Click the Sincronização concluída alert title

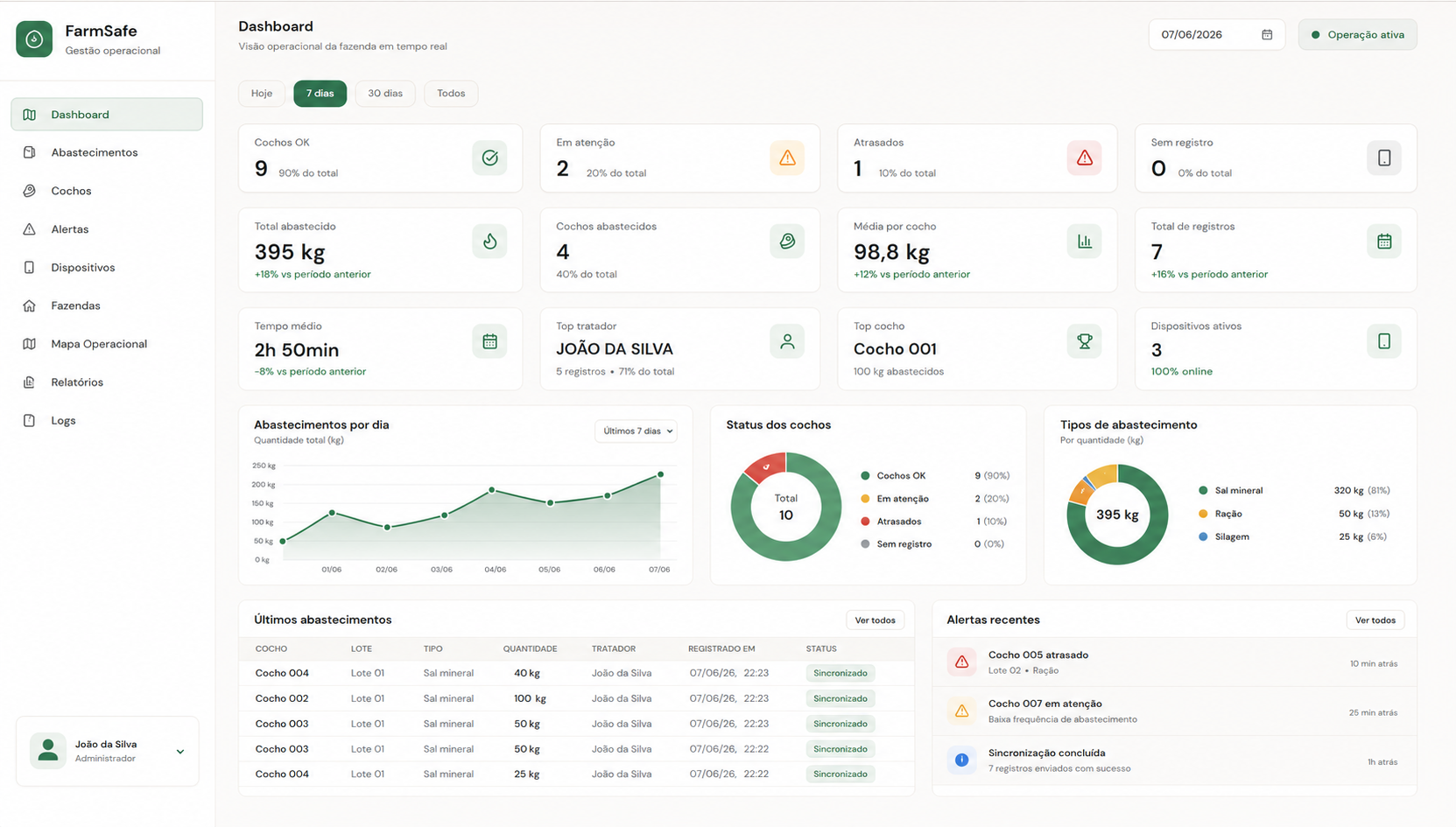1047,753
